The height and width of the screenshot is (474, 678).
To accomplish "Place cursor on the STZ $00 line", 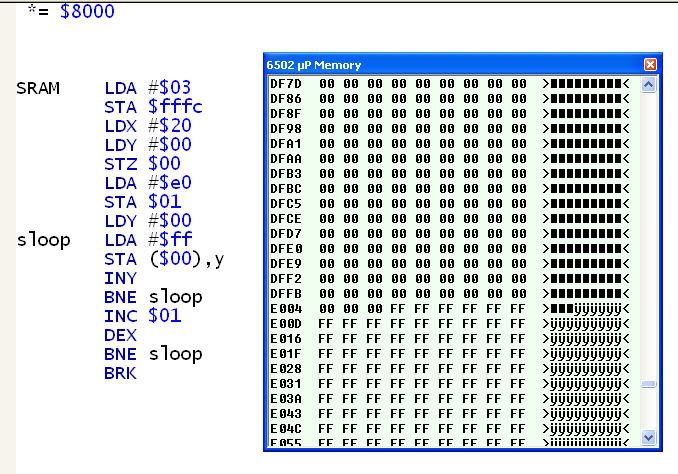I will (142, 164).
